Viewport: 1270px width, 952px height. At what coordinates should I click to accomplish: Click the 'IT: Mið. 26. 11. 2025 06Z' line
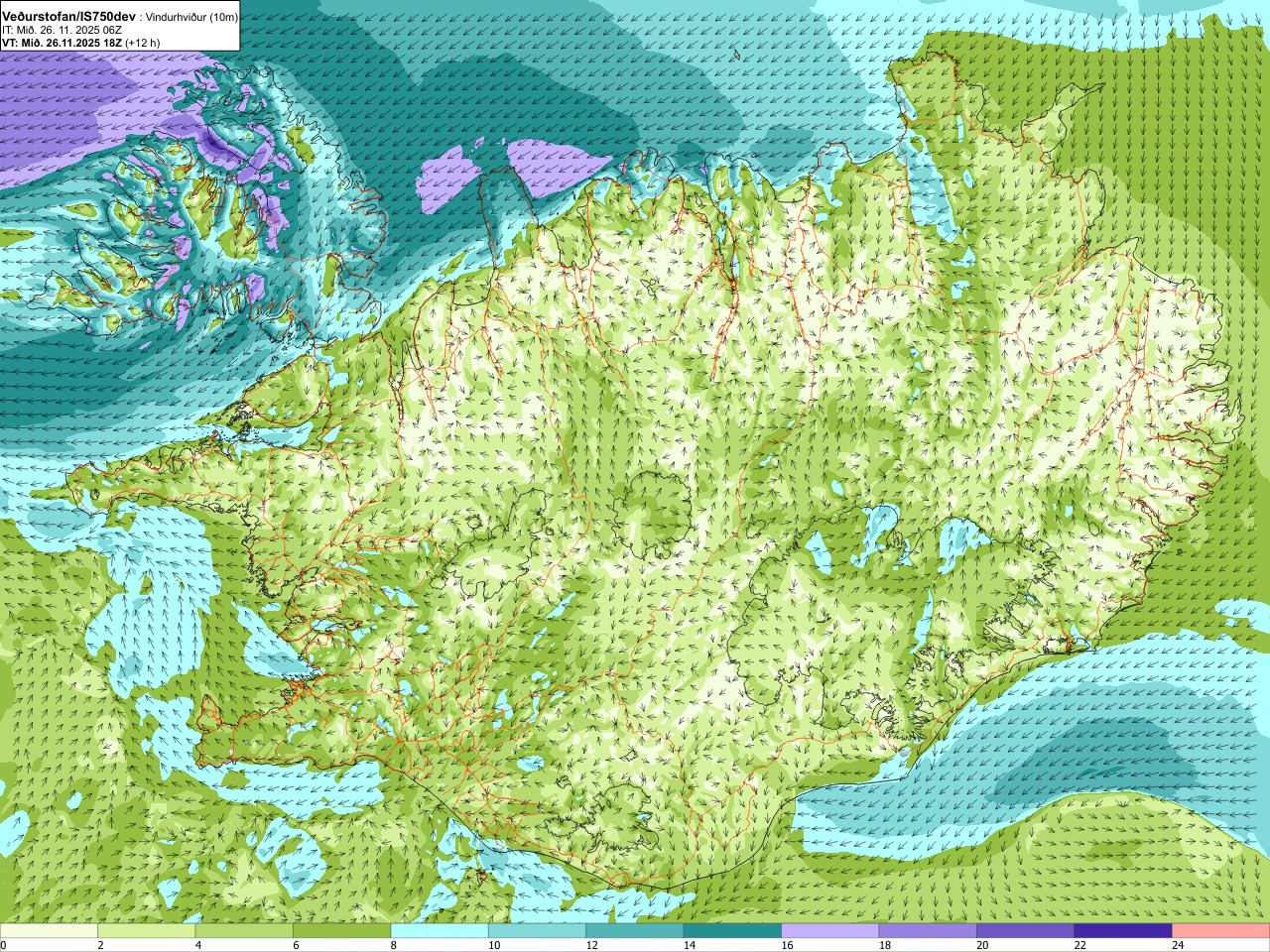(x=62, y=30)
